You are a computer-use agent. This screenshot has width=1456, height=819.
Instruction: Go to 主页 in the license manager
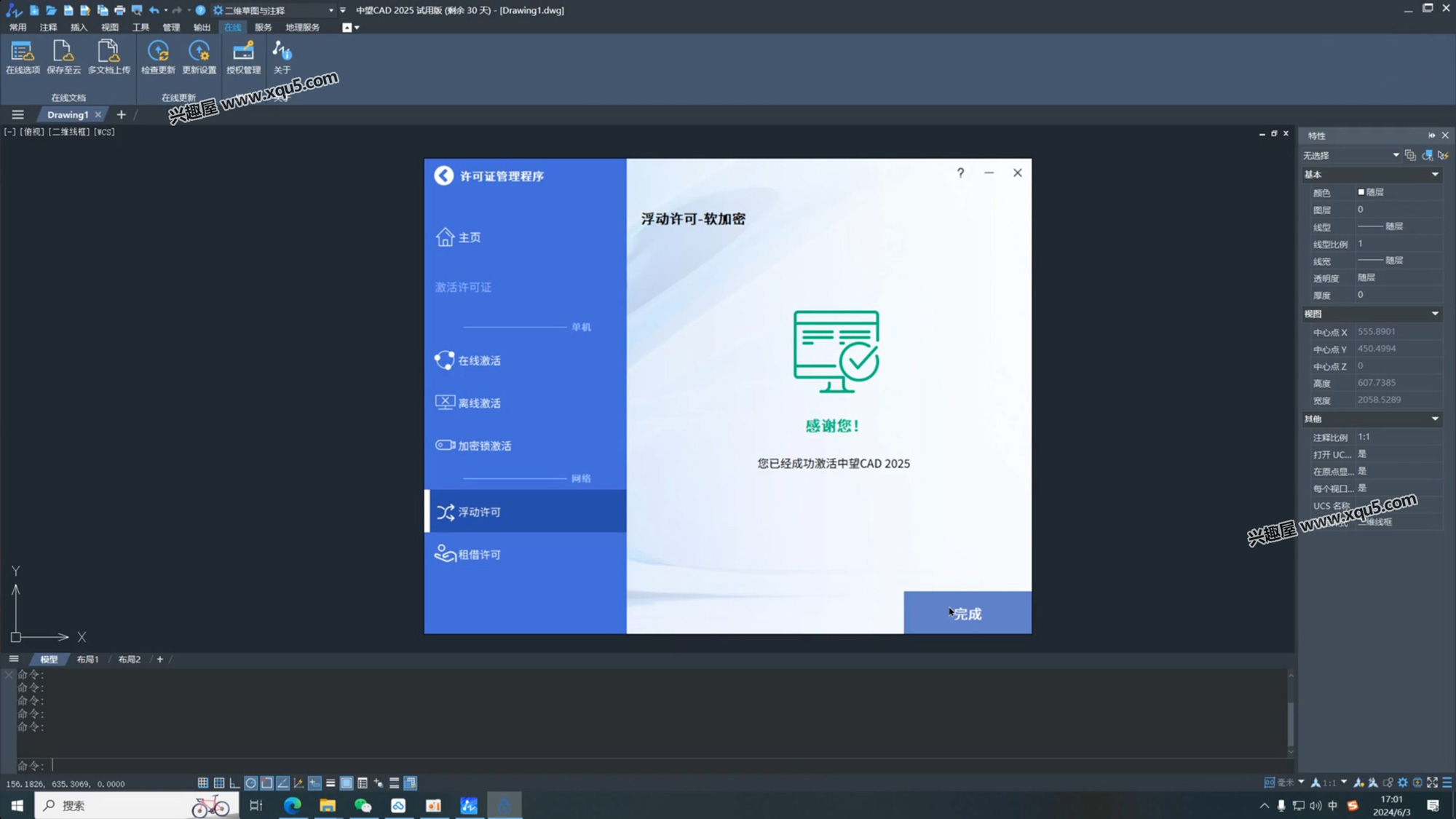(525, 237)
